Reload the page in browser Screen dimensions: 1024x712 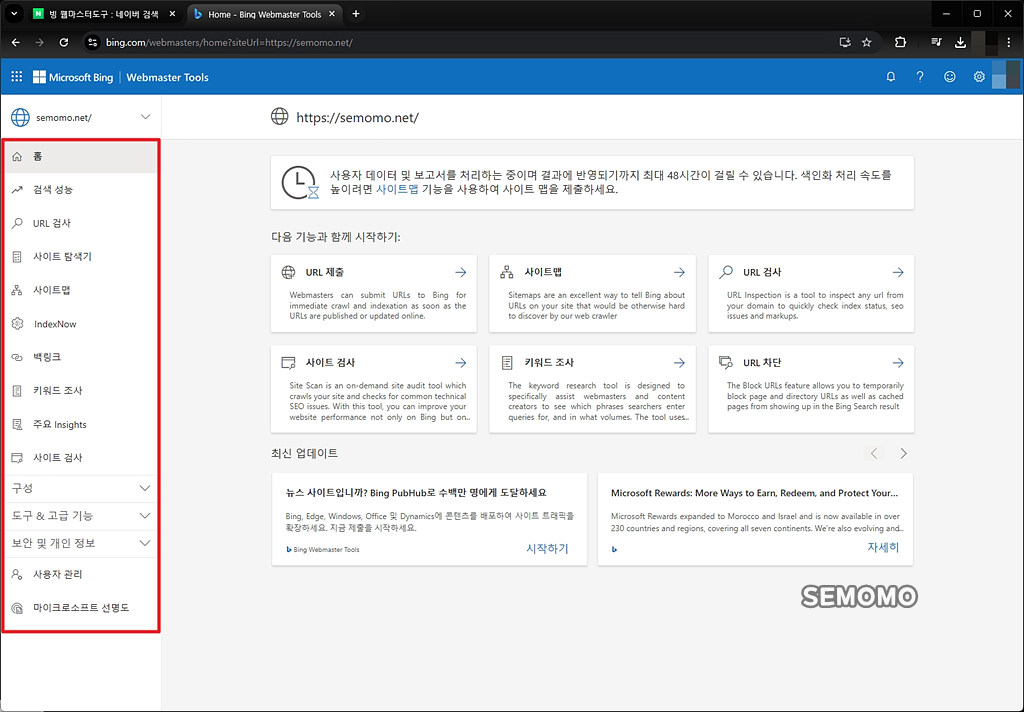pos(63,42)
